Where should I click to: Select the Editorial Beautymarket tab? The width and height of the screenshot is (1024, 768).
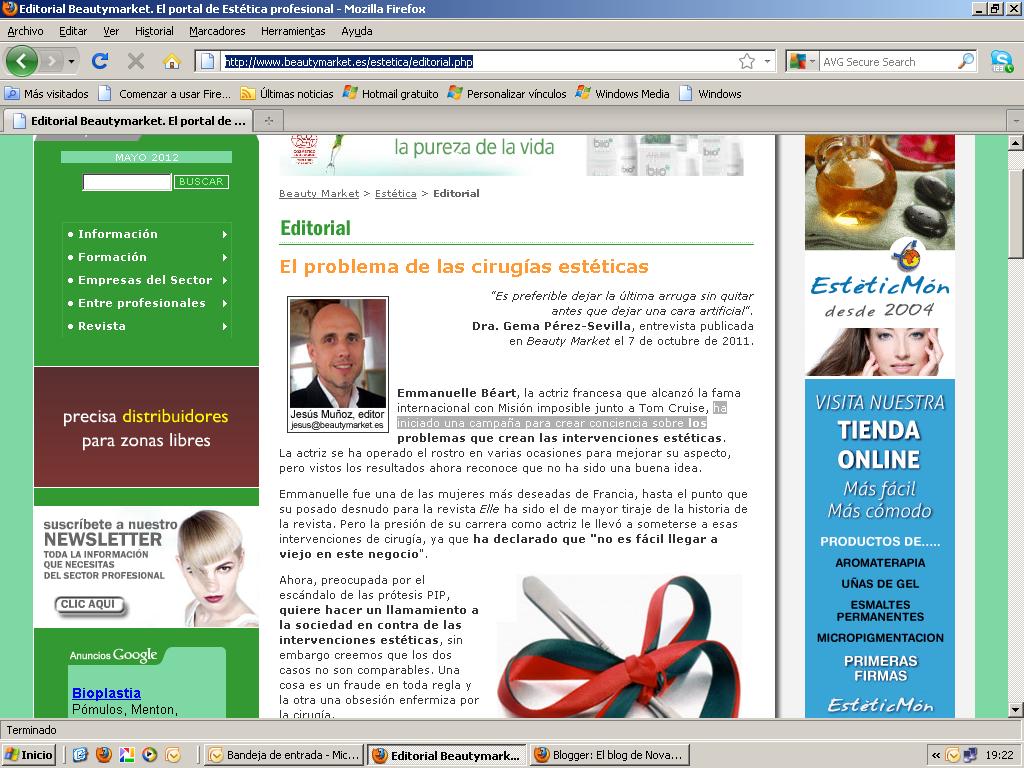129,121
